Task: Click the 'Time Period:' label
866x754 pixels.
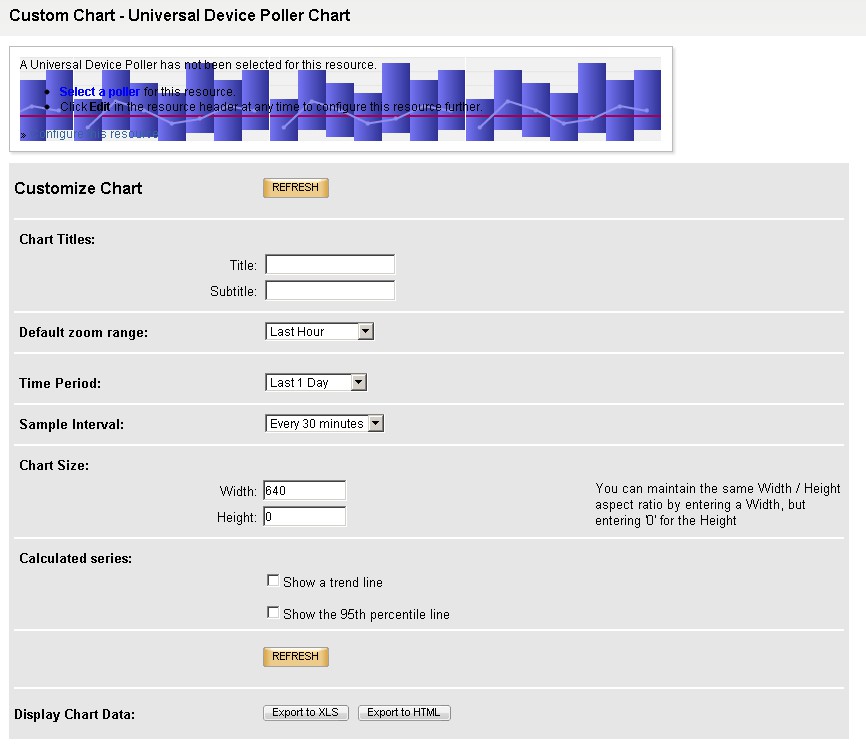Action: (x=60, y=383)
